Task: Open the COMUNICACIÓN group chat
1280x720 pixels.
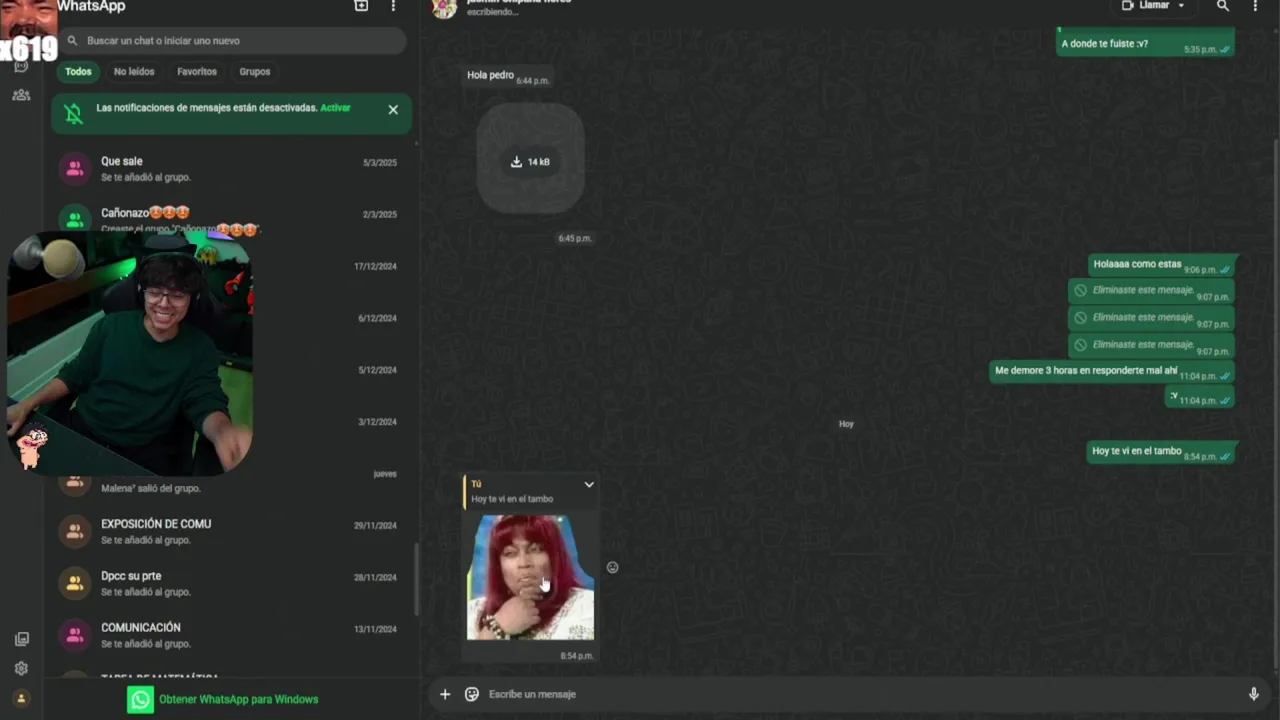Action: point(232,635)
